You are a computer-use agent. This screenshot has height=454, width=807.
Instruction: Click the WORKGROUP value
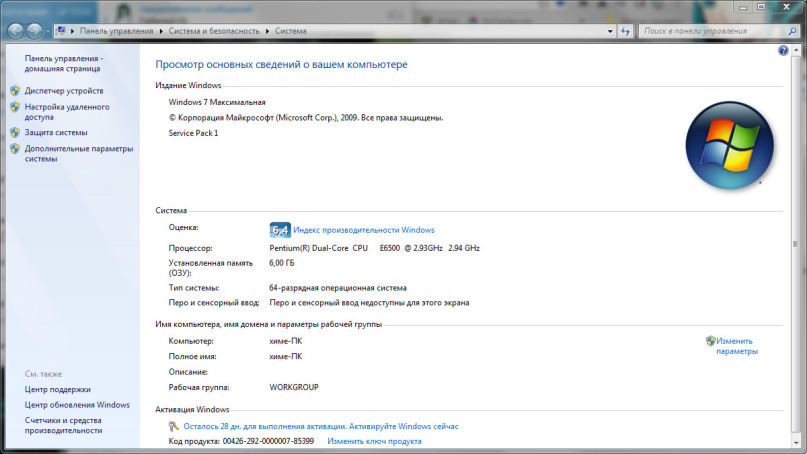coord(294,387)
